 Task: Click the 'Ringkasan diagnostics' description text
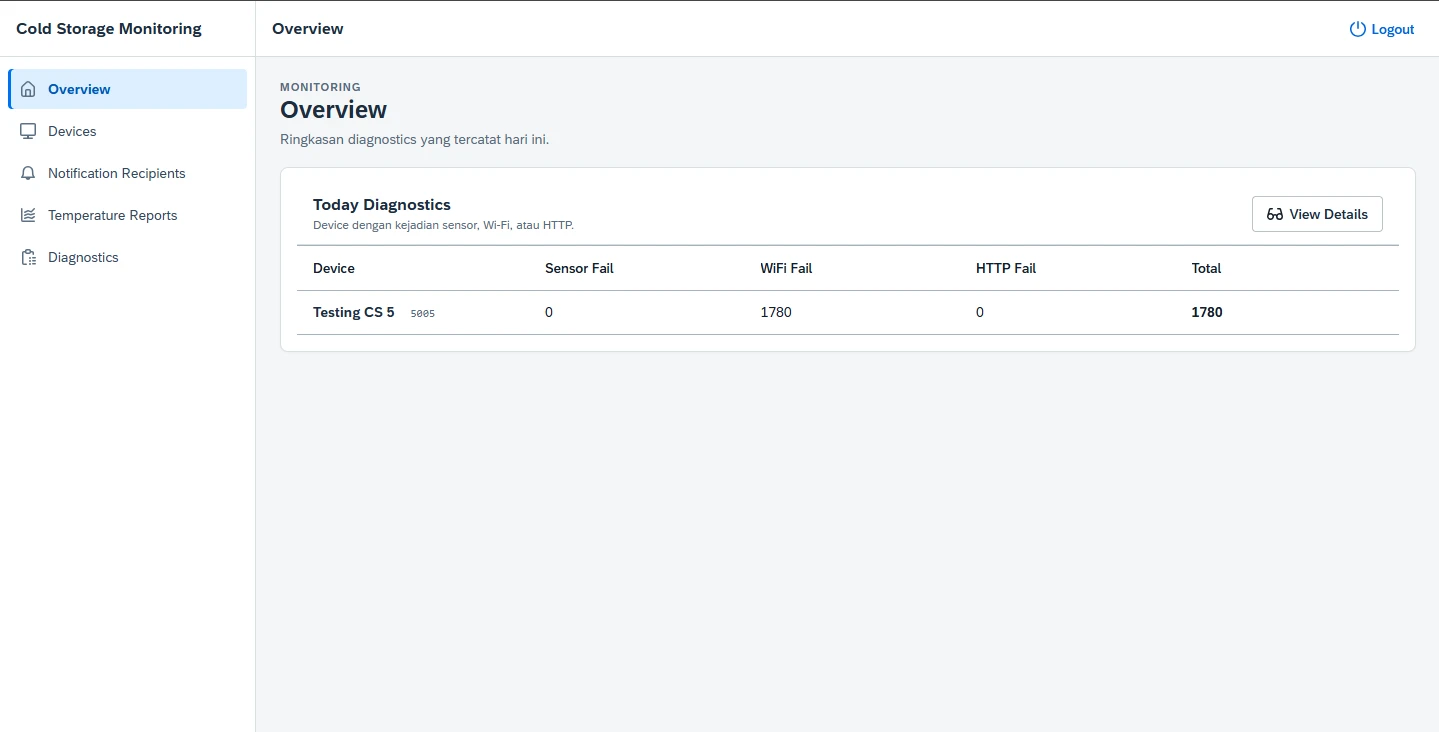[x=414, y=139]
